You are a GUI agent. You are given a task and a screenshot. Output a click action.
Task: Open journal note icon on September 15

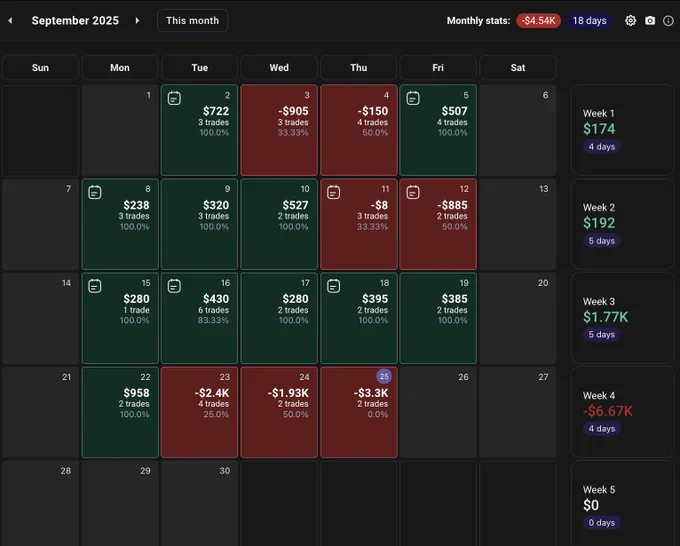(x=95, y=286)
